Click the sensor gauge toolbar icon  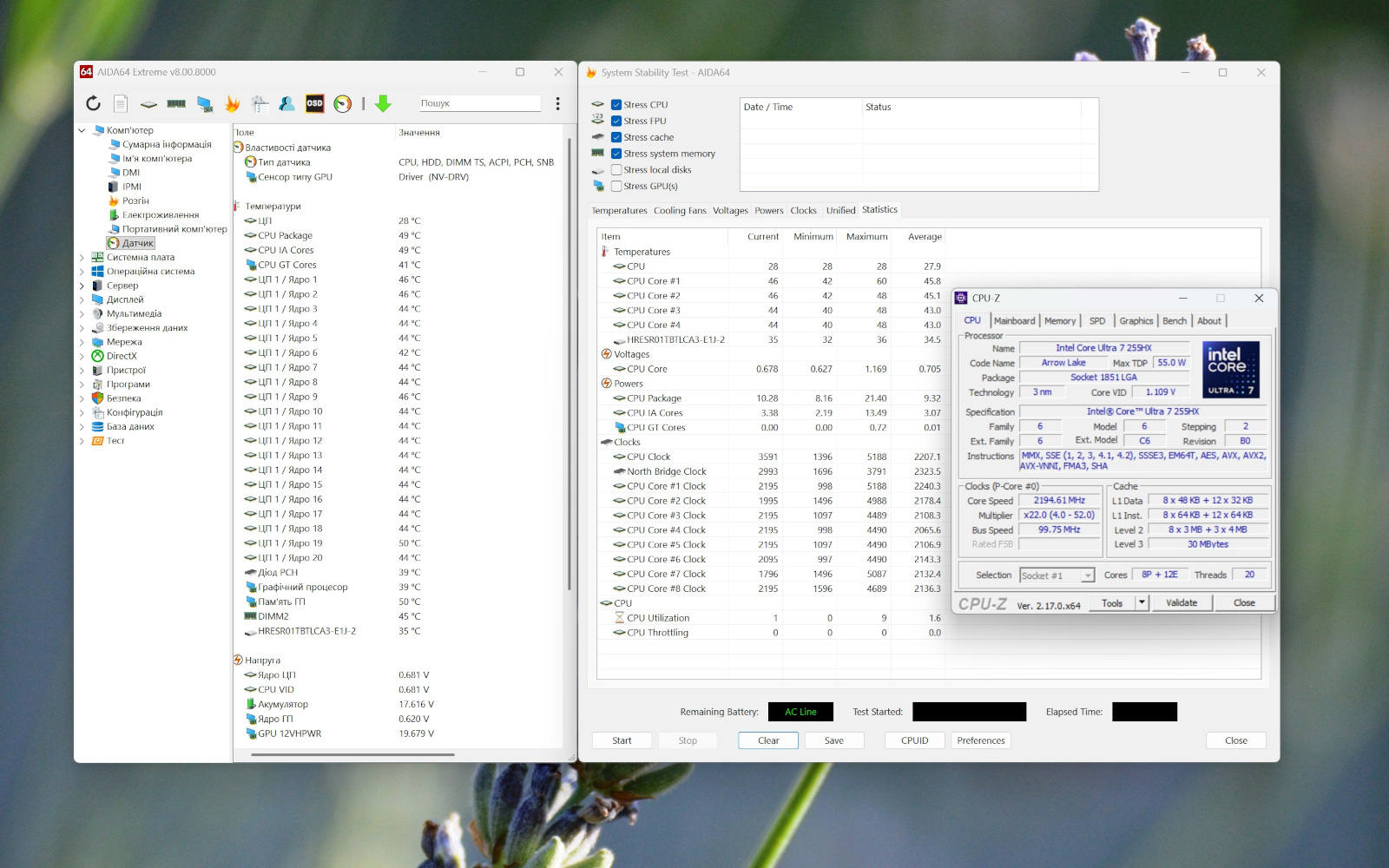tap(343, 104)
